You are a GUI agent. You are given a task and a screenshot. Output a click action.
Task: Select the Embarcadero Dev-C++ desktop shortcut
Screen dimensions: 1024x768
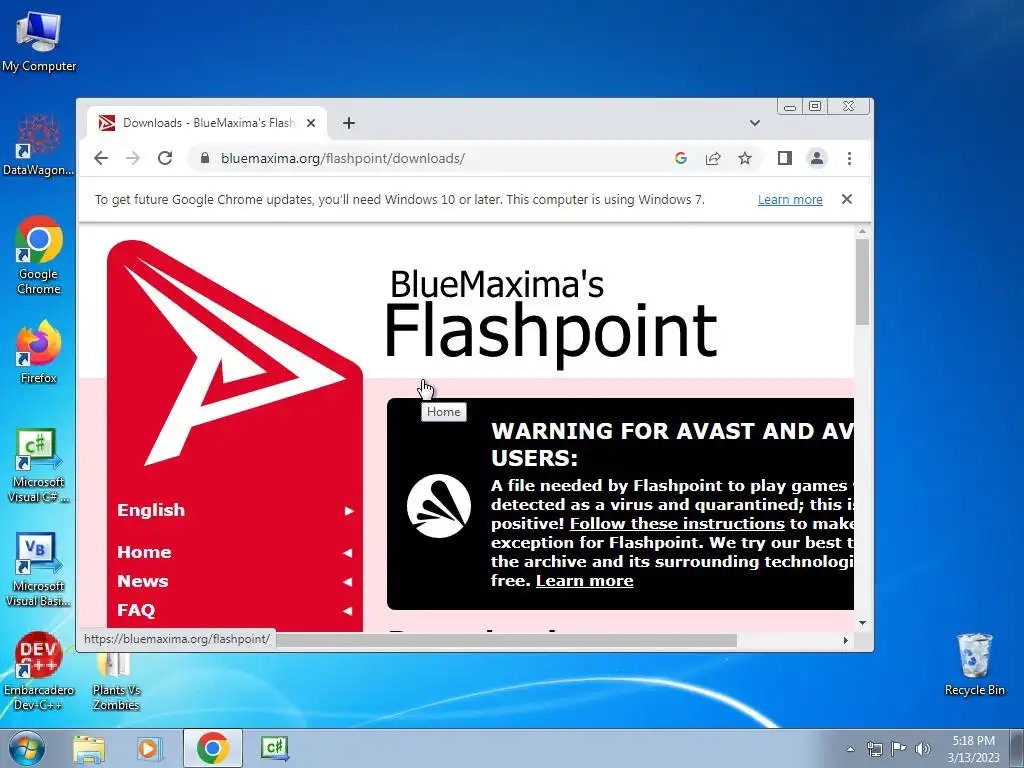39,671
